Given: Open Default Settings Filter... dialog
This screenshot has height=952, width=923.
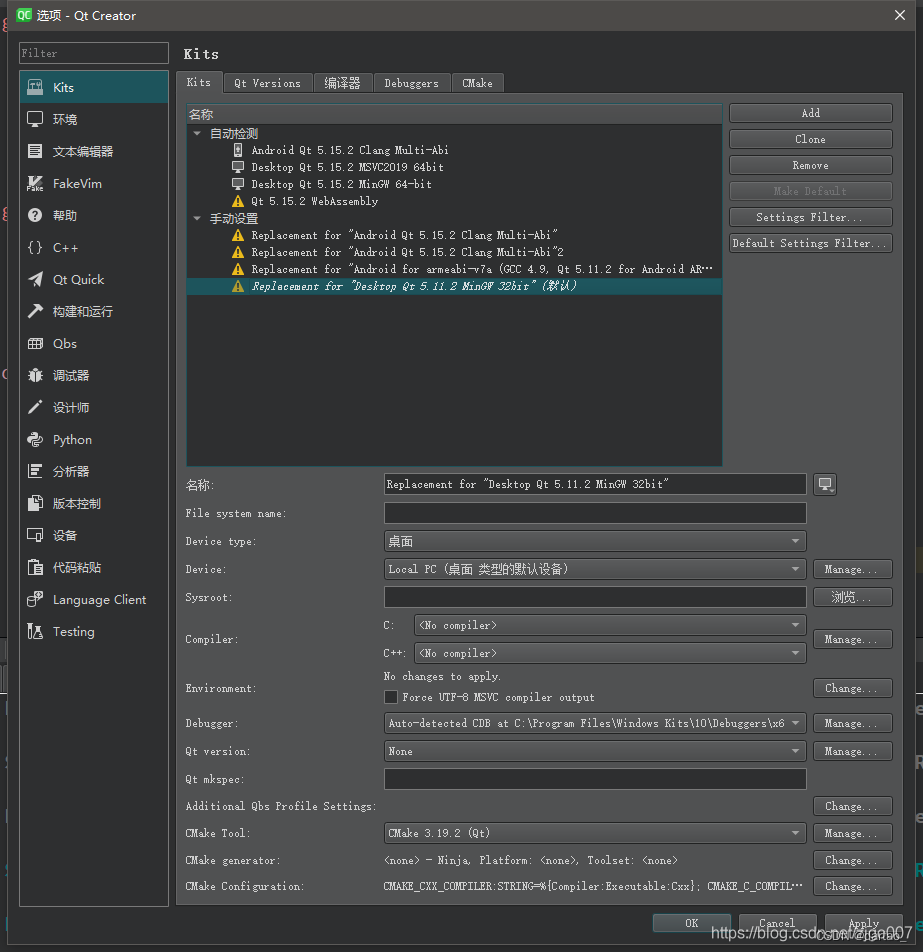Looking at the screenshot, I should pos(811,243).
